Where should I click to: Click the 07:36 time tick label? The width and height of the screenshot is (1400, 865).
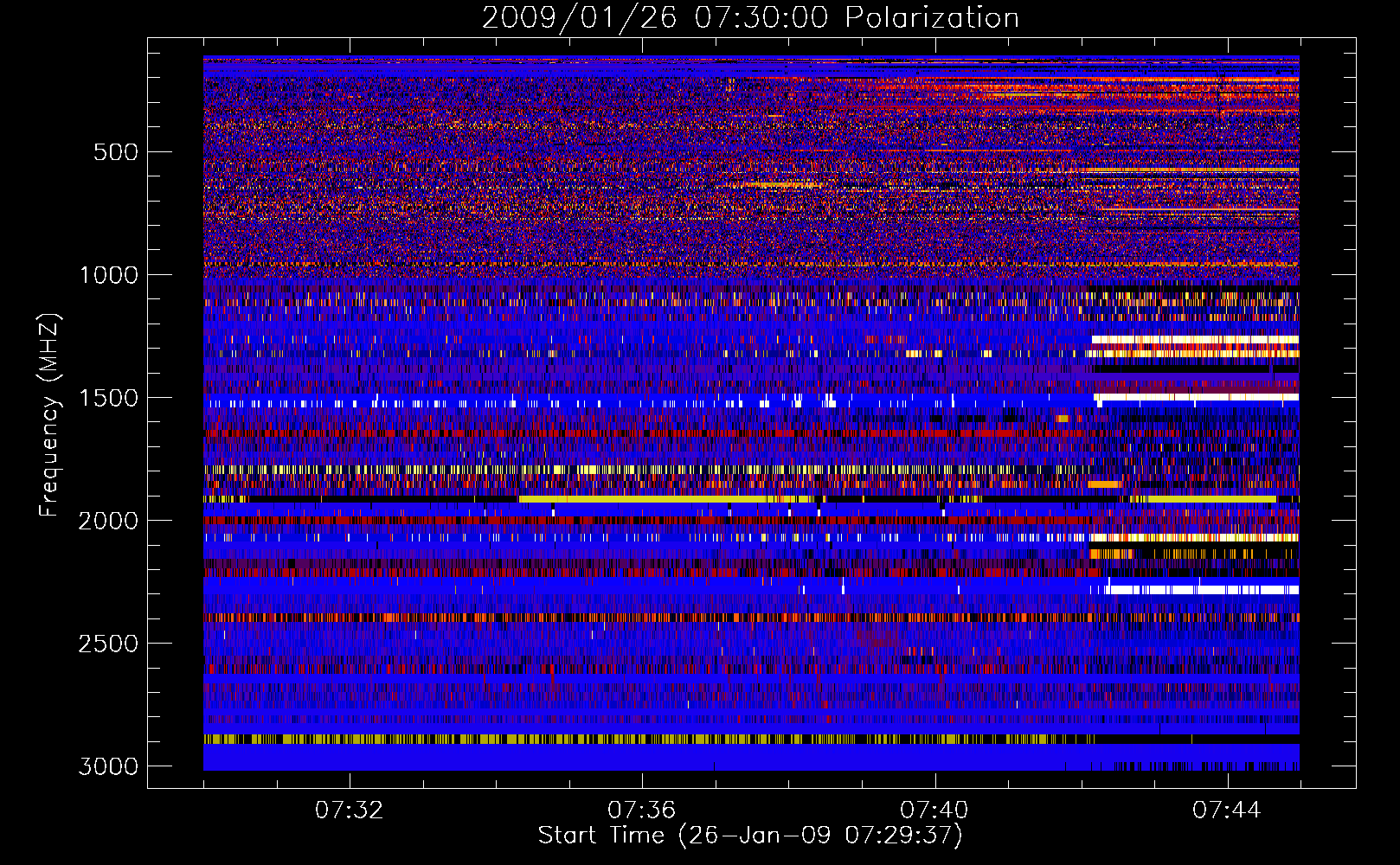pyautogui.click(x=641, y=811)
